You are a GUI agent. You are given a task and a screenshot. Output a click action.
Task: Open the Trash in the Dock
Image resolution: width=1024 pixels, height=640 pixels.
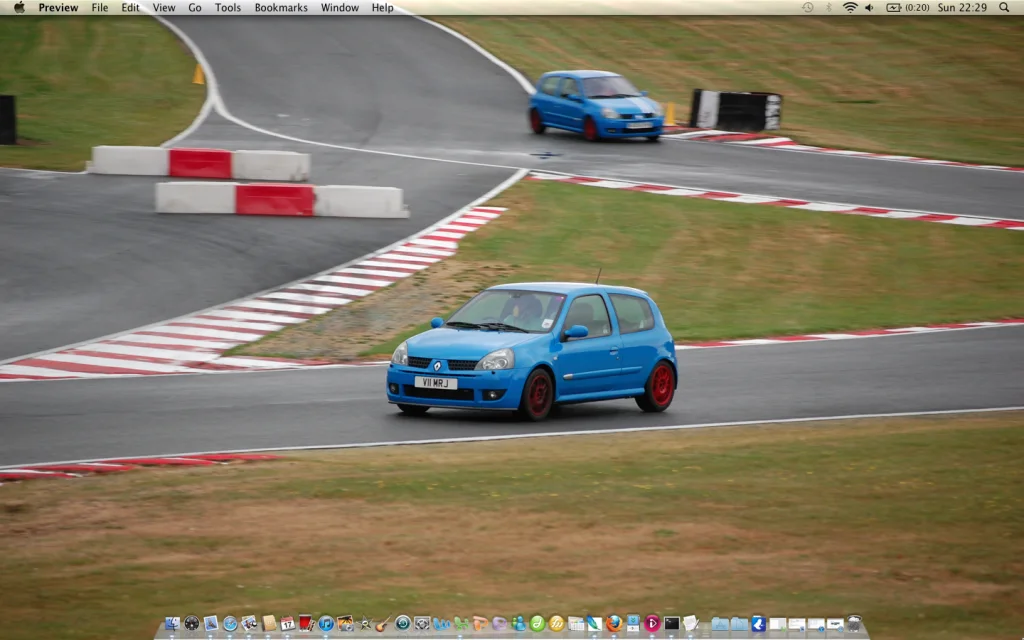854,623
